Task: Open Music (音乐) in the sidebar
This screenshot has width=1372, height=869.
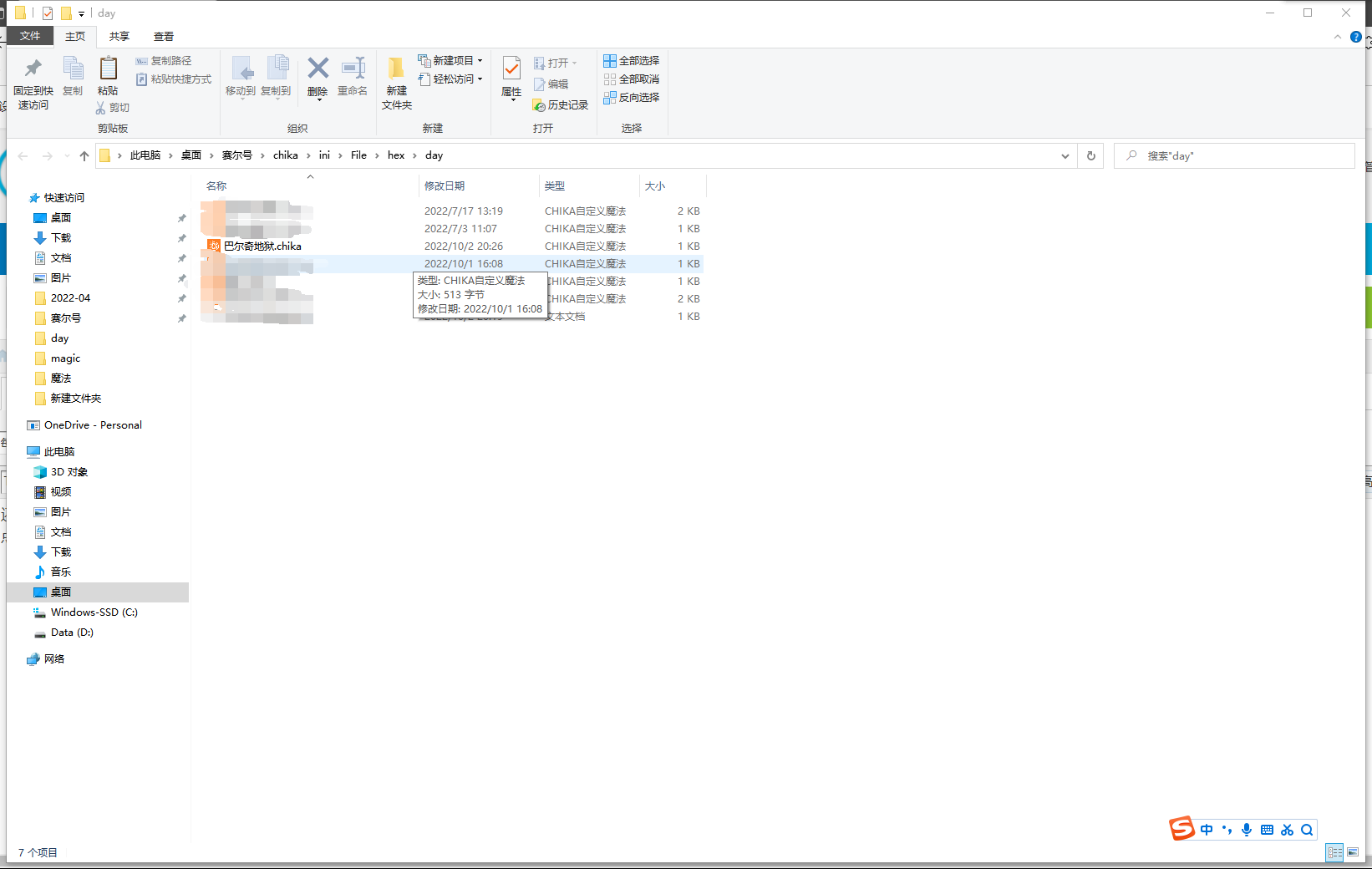Action: coord(61,572)
